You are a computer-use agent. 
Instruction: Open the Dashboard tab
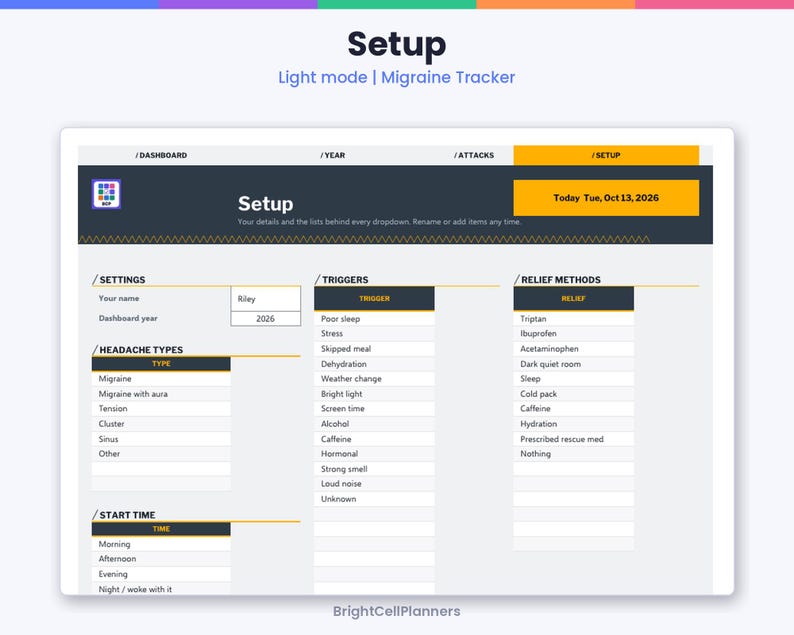pos(161,155)
